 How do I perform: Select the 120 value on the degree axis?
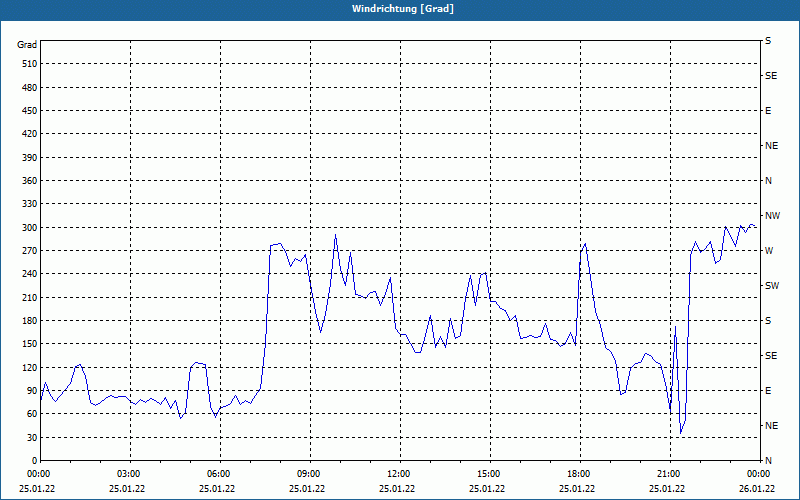[30, 367]
